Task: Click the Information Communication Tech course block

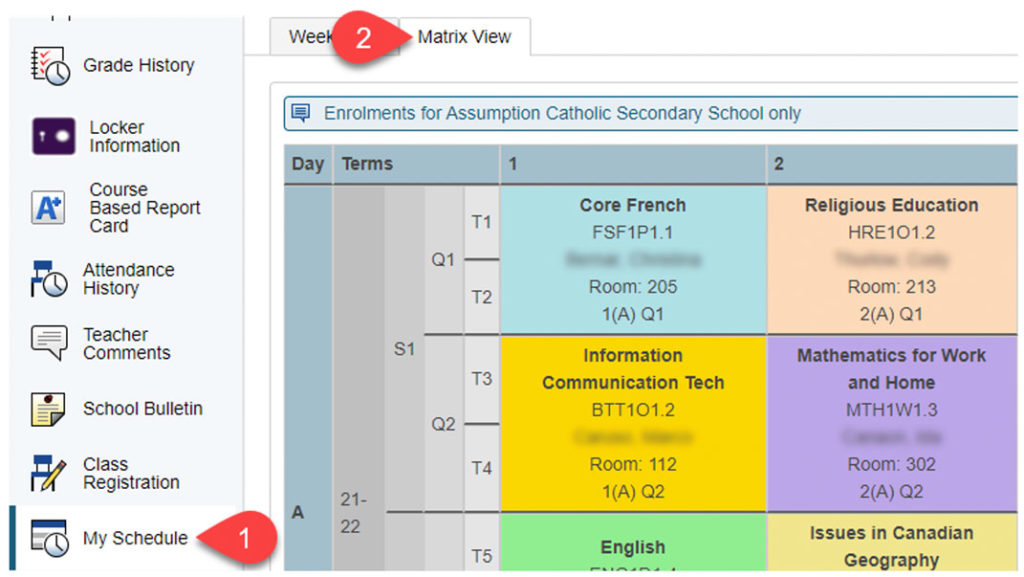Action: point(633,423)
